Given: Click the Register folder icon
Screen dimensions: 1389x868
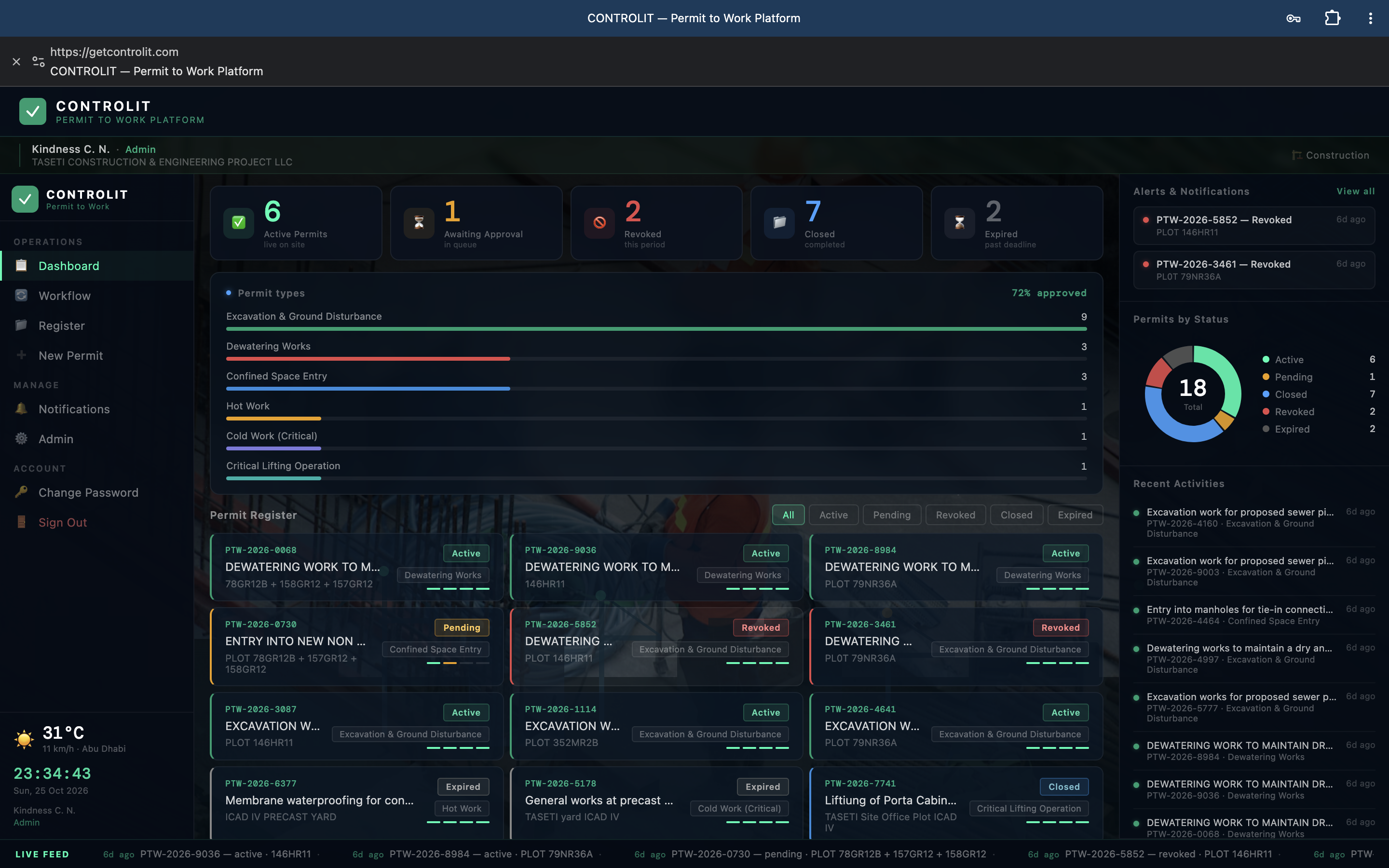Looking at the screenshot, I should click(21, 325).
